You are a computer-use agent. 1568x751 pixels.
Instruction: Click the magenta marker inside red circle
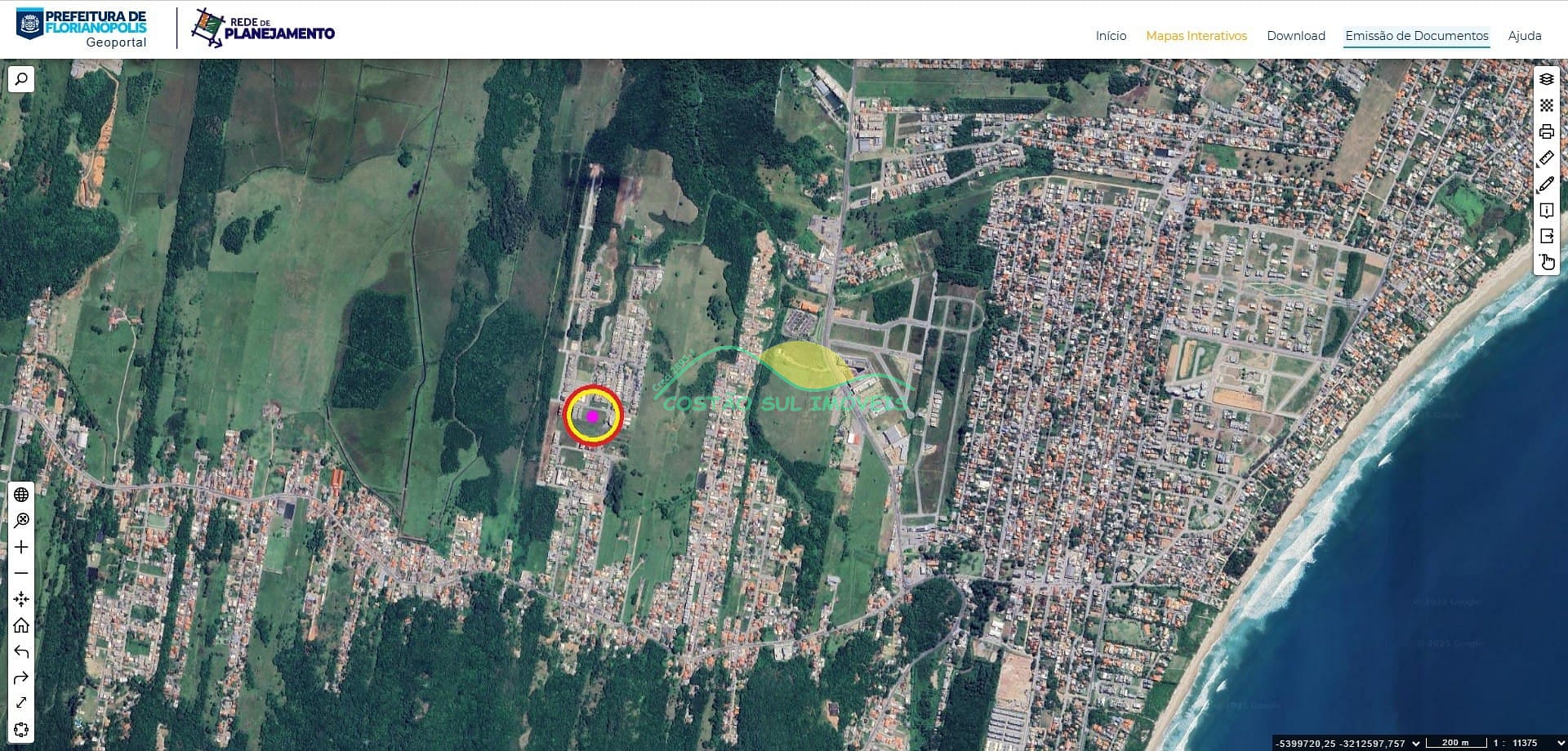(x=593, y=416)
